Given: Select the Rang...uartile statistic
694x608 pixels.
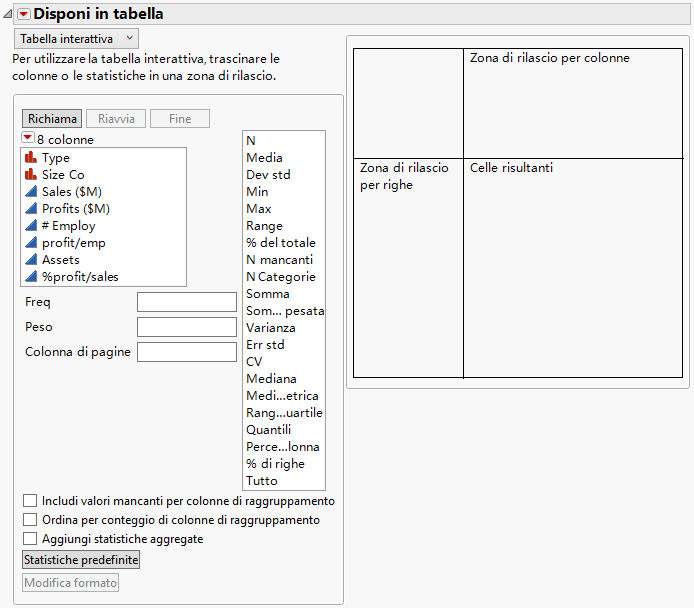Looking at the screenshot, I should coord(284,412).
